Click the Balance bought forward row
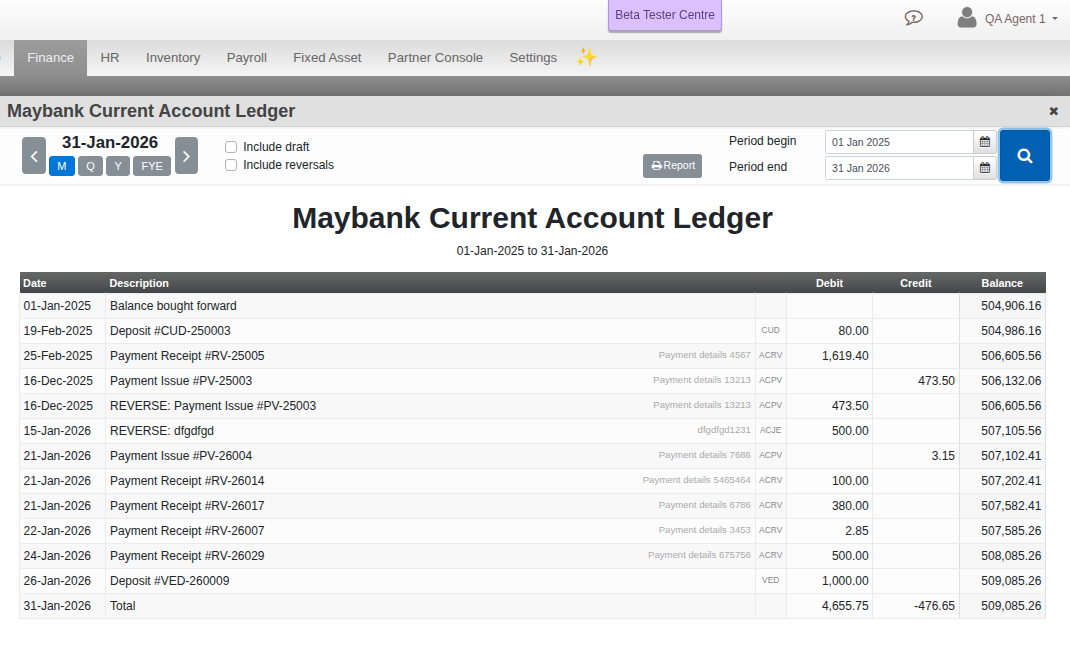Viewport: 1070px width, 650px height. click(532, 306)
